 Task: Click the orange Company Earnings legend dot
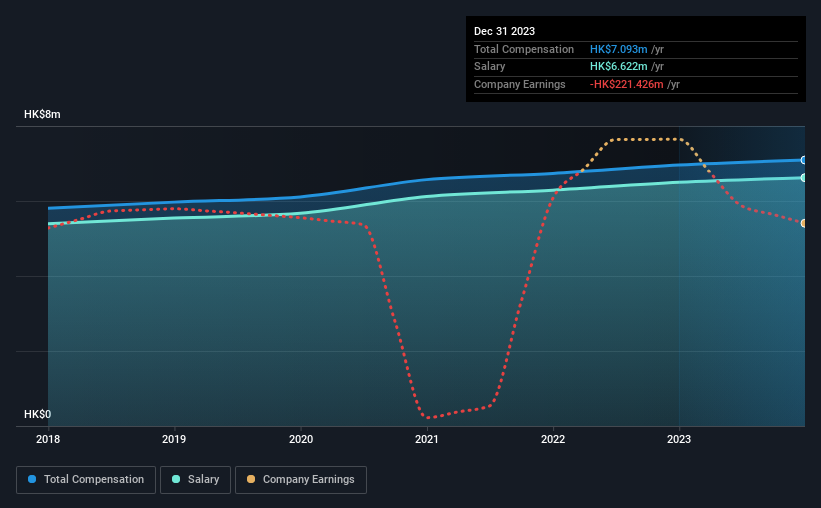click(x=251, y=479)
